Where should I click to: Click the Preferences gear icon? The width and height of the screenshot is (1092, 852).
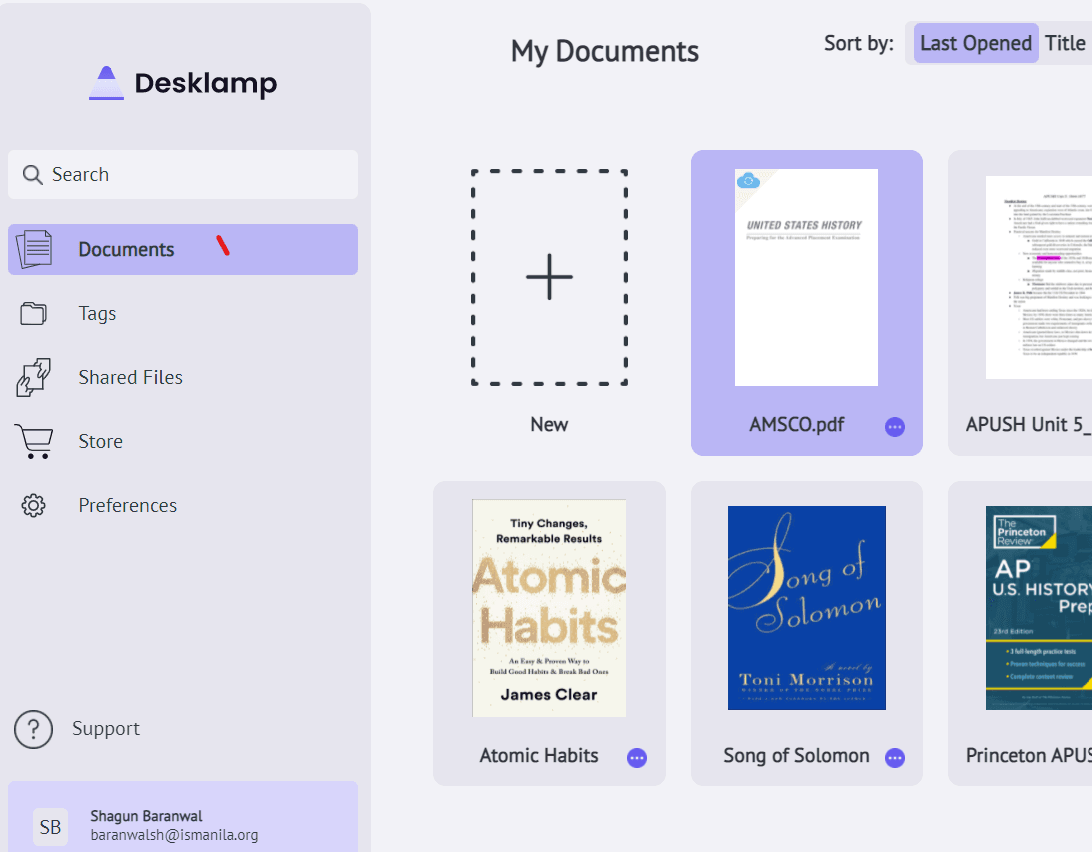click(33, 506)
